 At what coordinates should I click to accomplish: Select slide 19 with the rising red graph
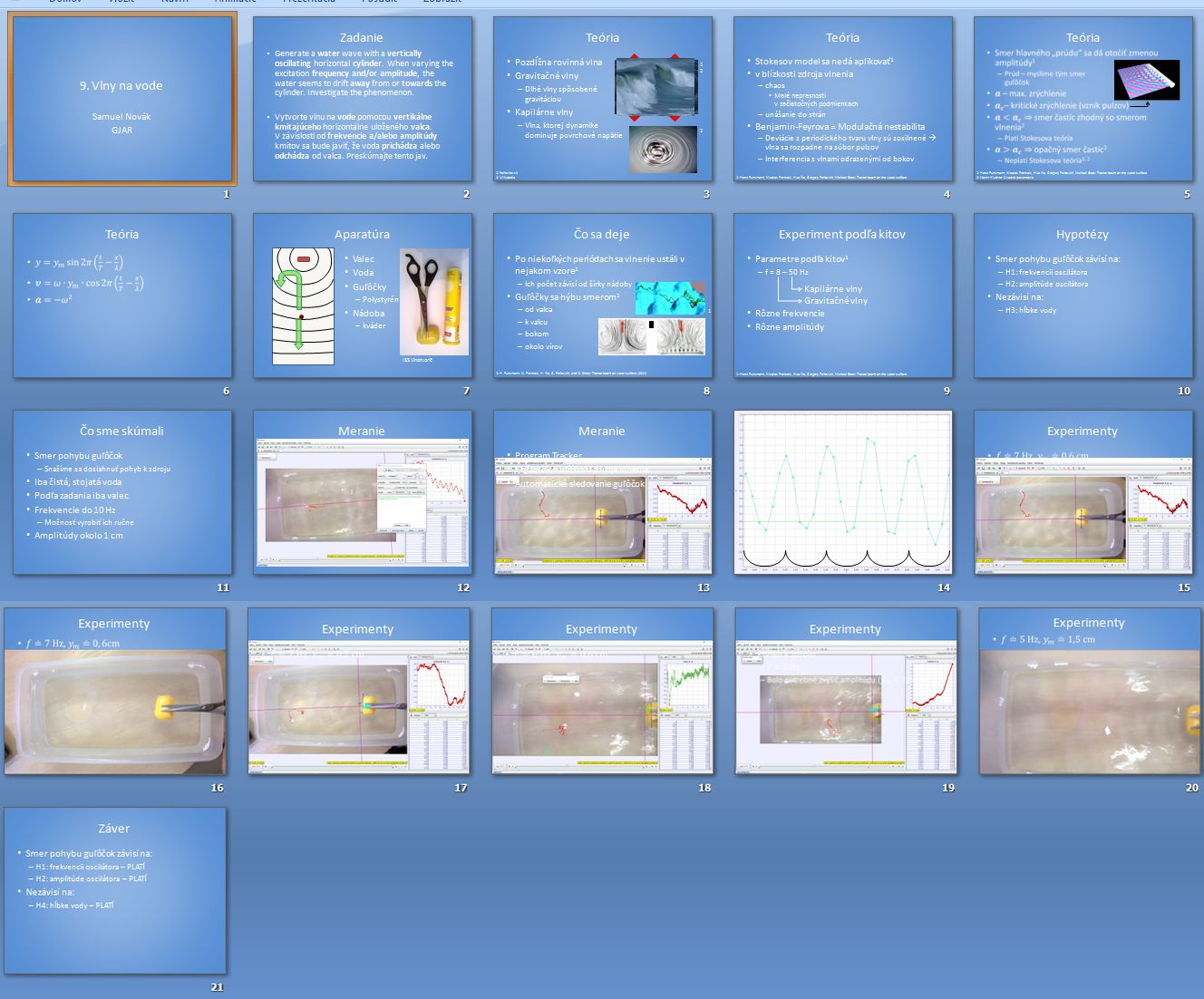(846, 691)
